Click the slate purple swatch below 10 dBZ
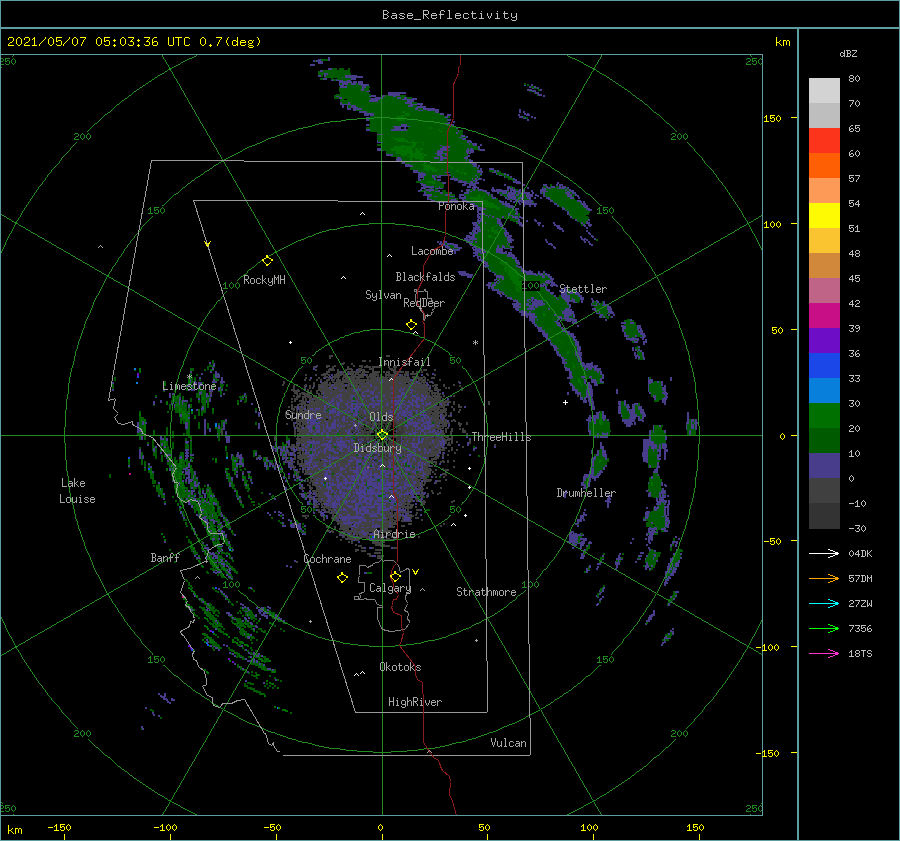 [824, 466]
